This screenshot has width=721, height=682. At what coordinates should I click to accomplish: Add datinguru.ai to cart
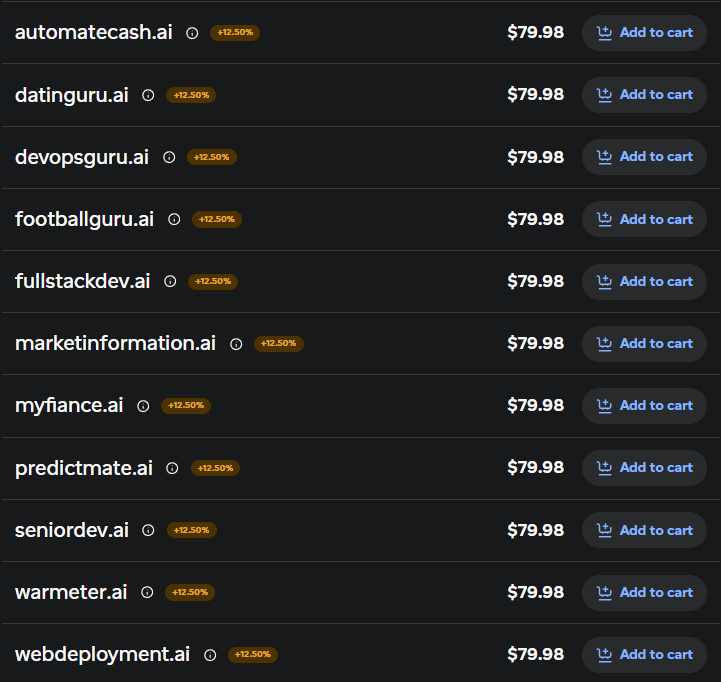point(644,95)
